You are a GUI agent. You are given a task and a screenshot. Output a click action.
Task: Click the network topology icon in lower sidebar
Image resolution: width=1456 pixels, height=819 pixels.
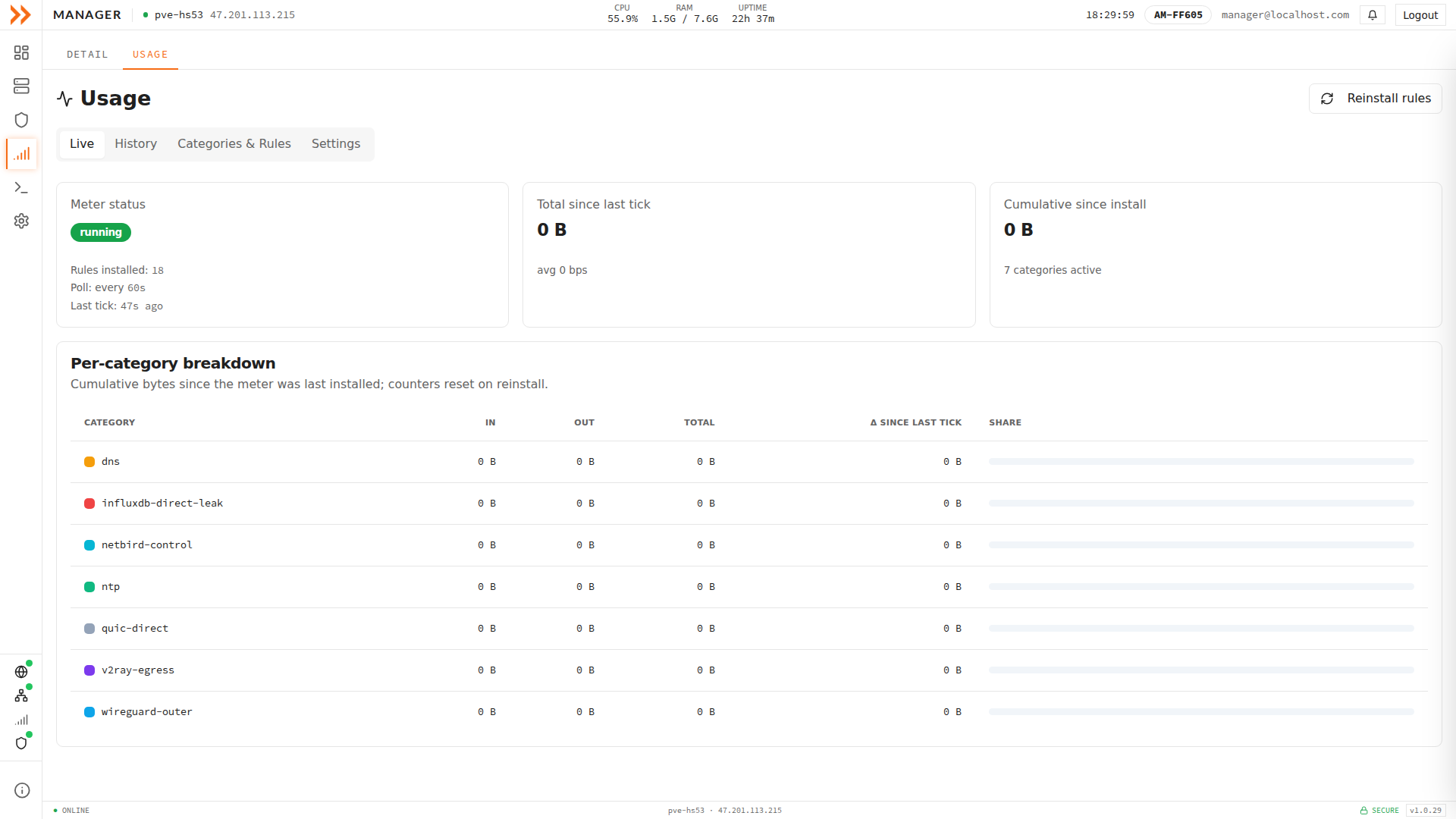point(21,695)
